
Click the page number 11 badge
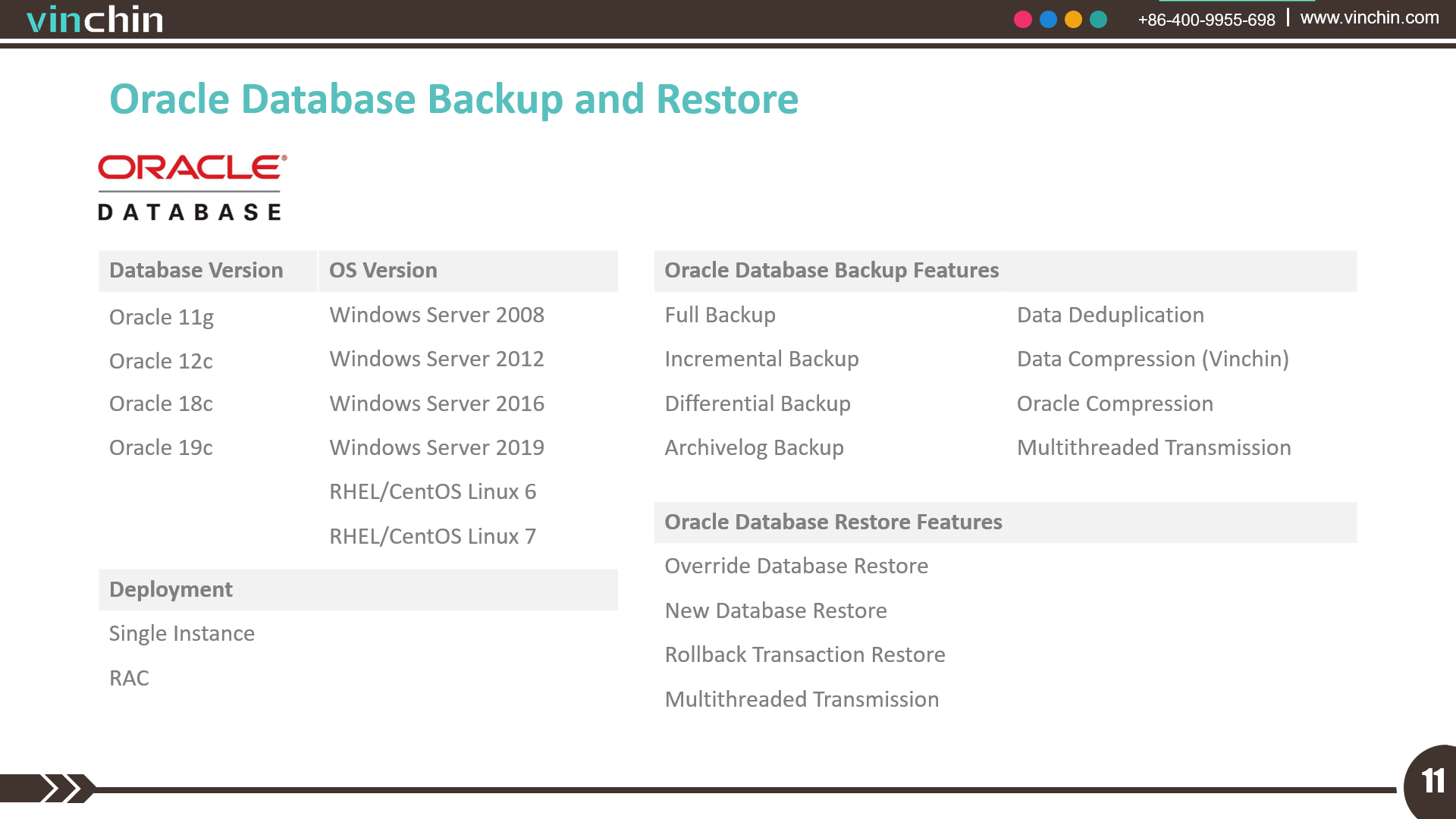pos(1432,782)
